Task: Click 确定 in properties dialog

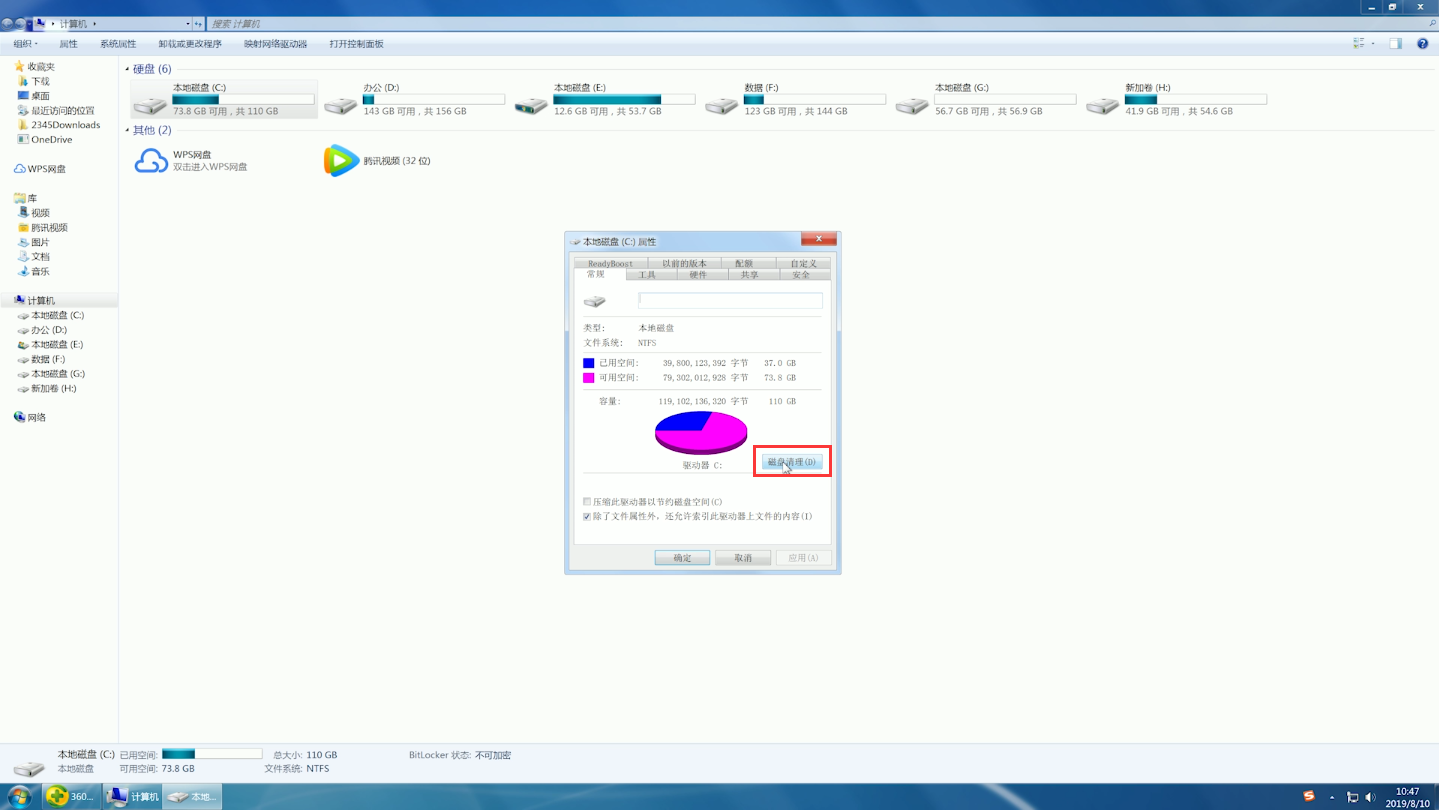Action: pyautogui.click(x=682, y=558)
